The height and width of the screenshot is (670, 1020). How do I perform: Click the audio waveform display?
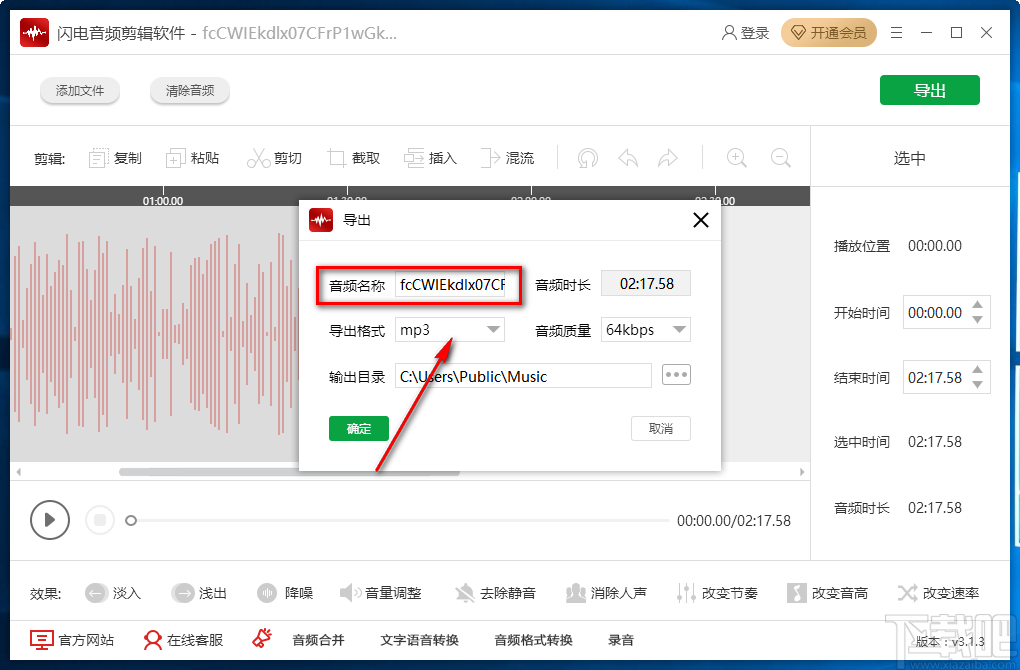154,334
